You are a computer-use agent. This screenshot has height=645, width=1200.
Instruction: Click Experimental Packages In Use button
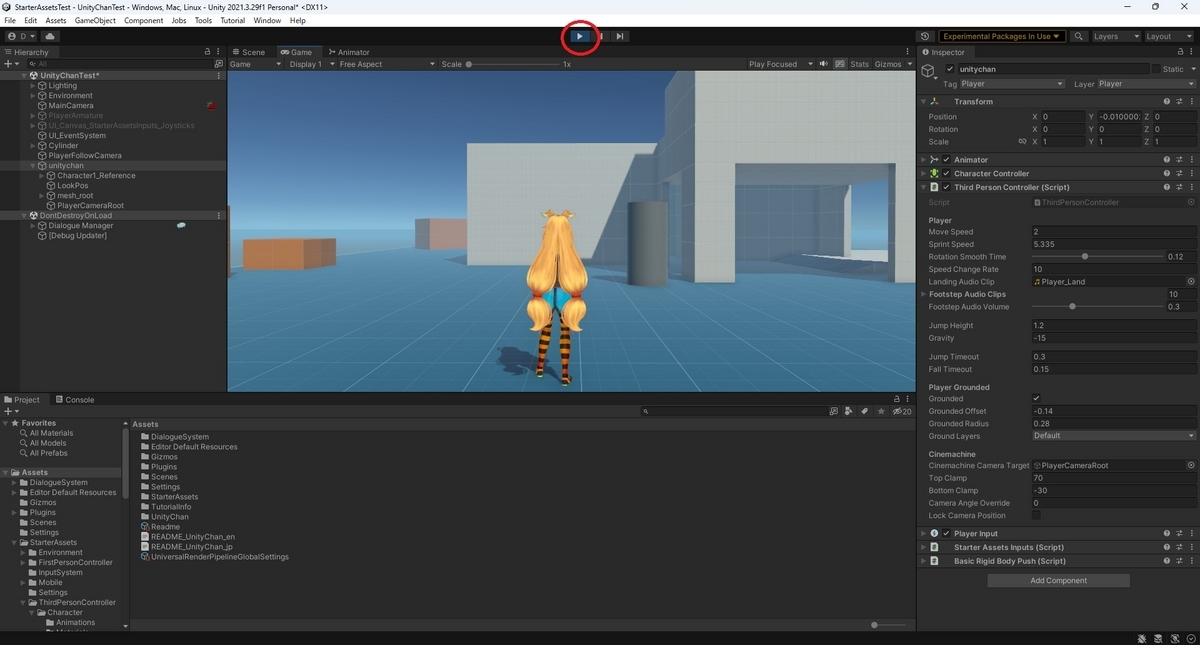1000,36
